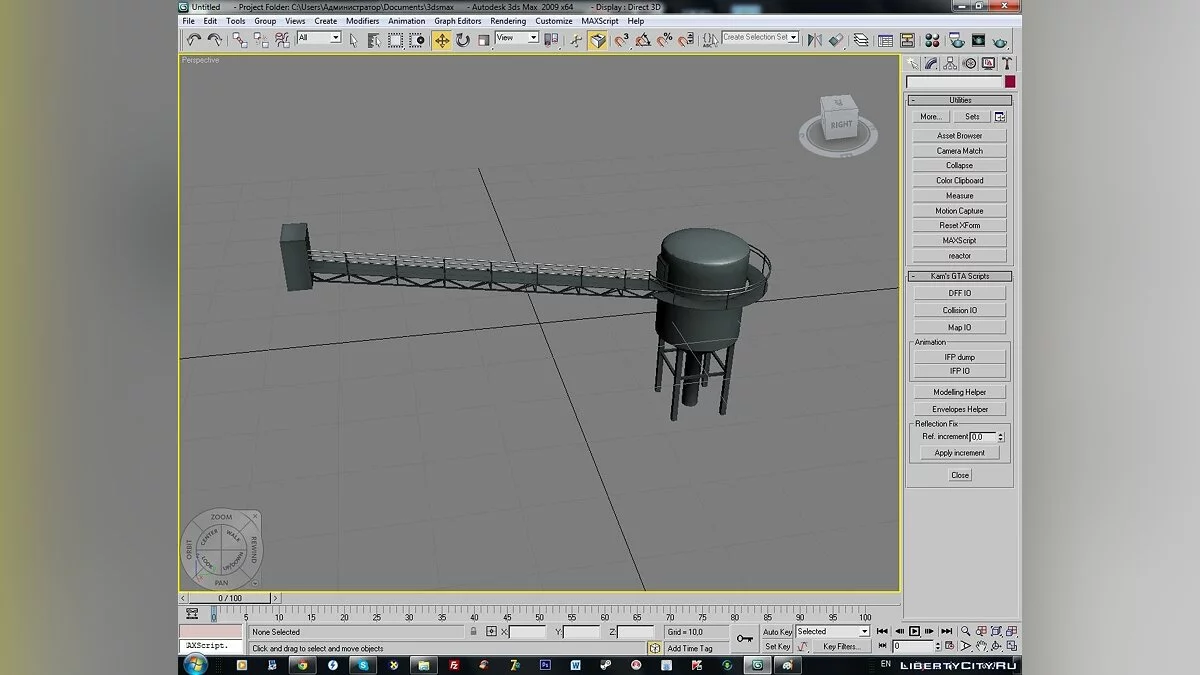Toggle the Auto Key button
The image size is (1200, 675).
[777, 632]
